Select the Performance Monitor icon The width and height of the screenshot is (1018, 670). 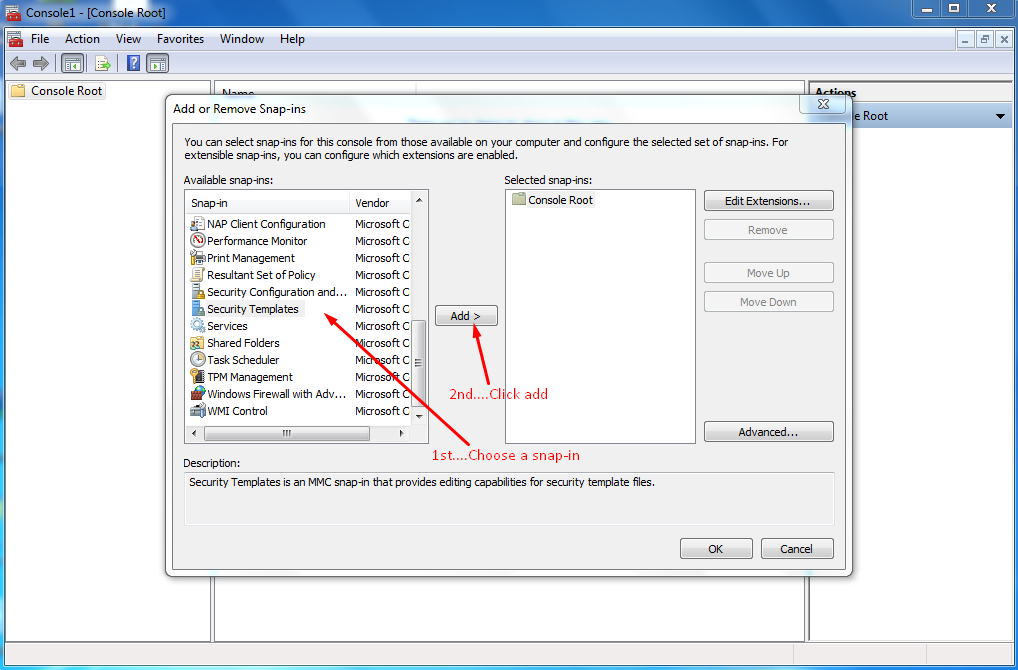tap(197, 241)
